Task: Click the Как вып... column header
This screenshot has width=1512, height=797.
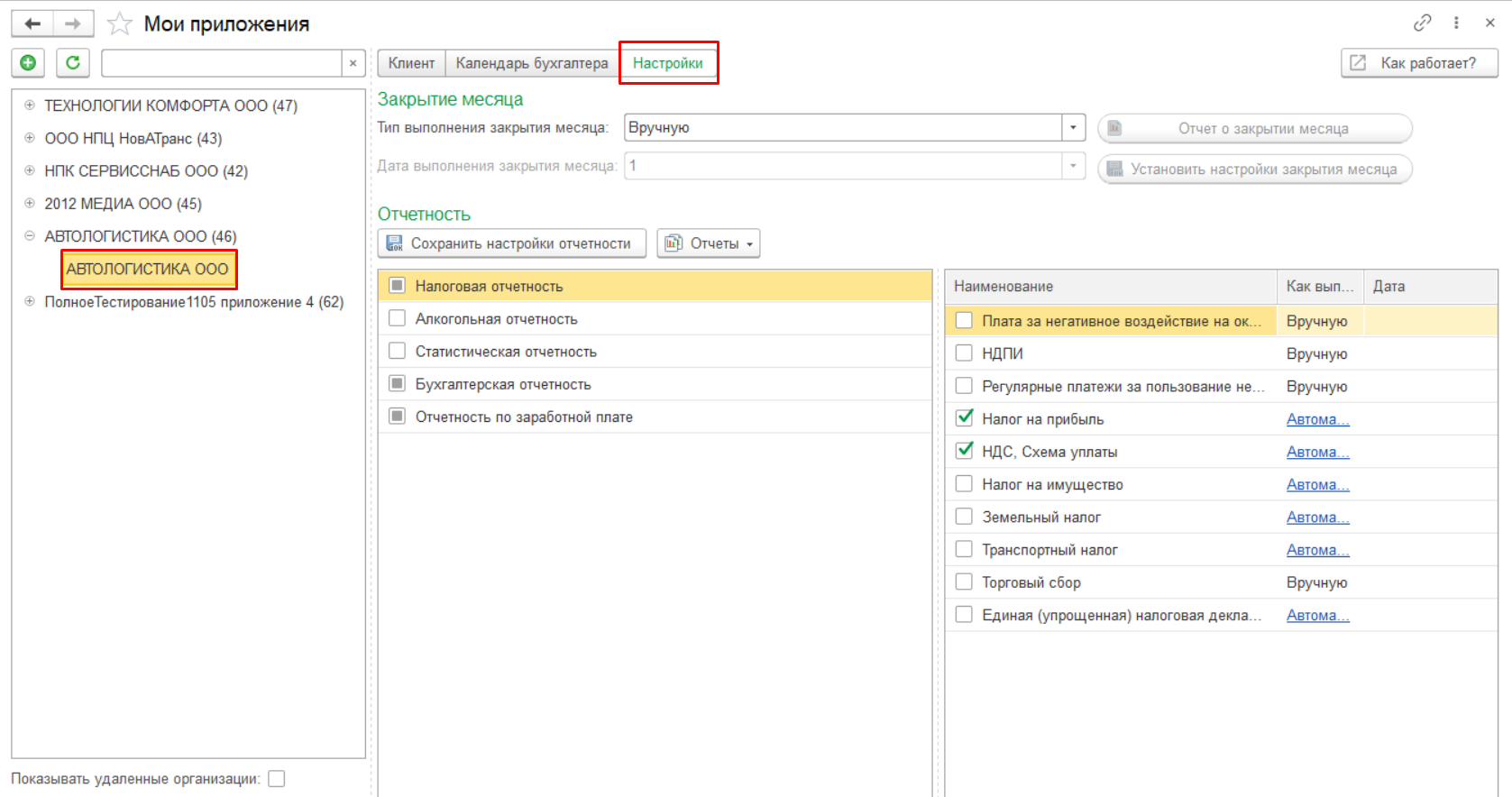Action: coord(1320,287)
